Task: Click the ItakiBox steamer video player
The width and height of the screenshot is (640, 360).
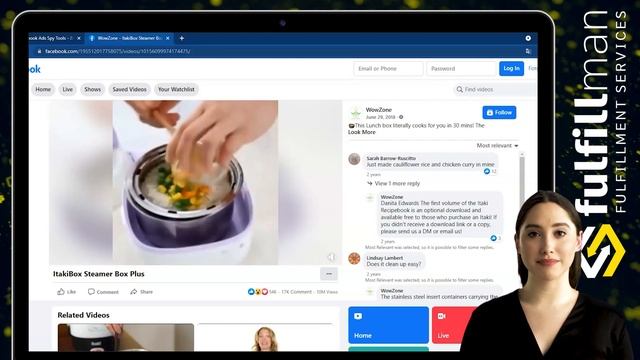Action: 196,182
